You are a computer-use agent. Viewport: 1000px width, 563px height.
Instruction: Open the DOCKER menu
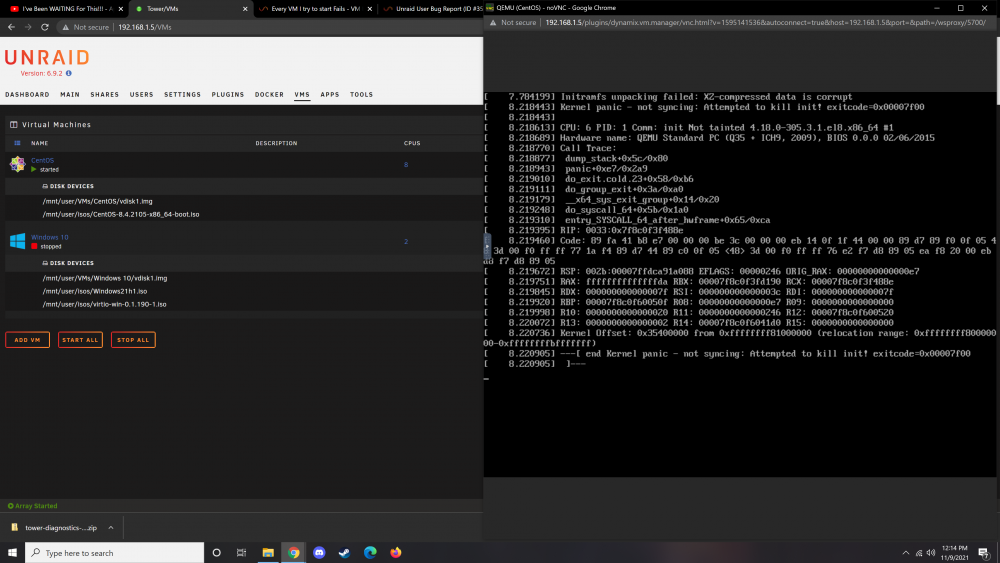[269, 94]
